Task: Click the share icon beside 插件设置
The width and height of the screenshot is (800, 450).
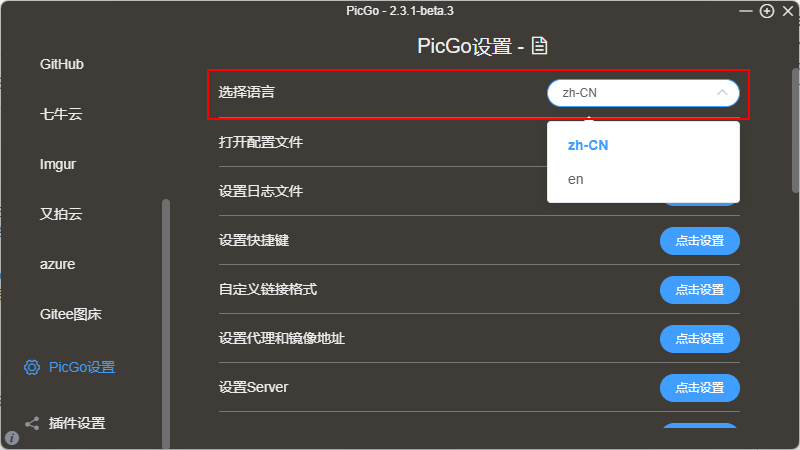Action: [32, 423]
